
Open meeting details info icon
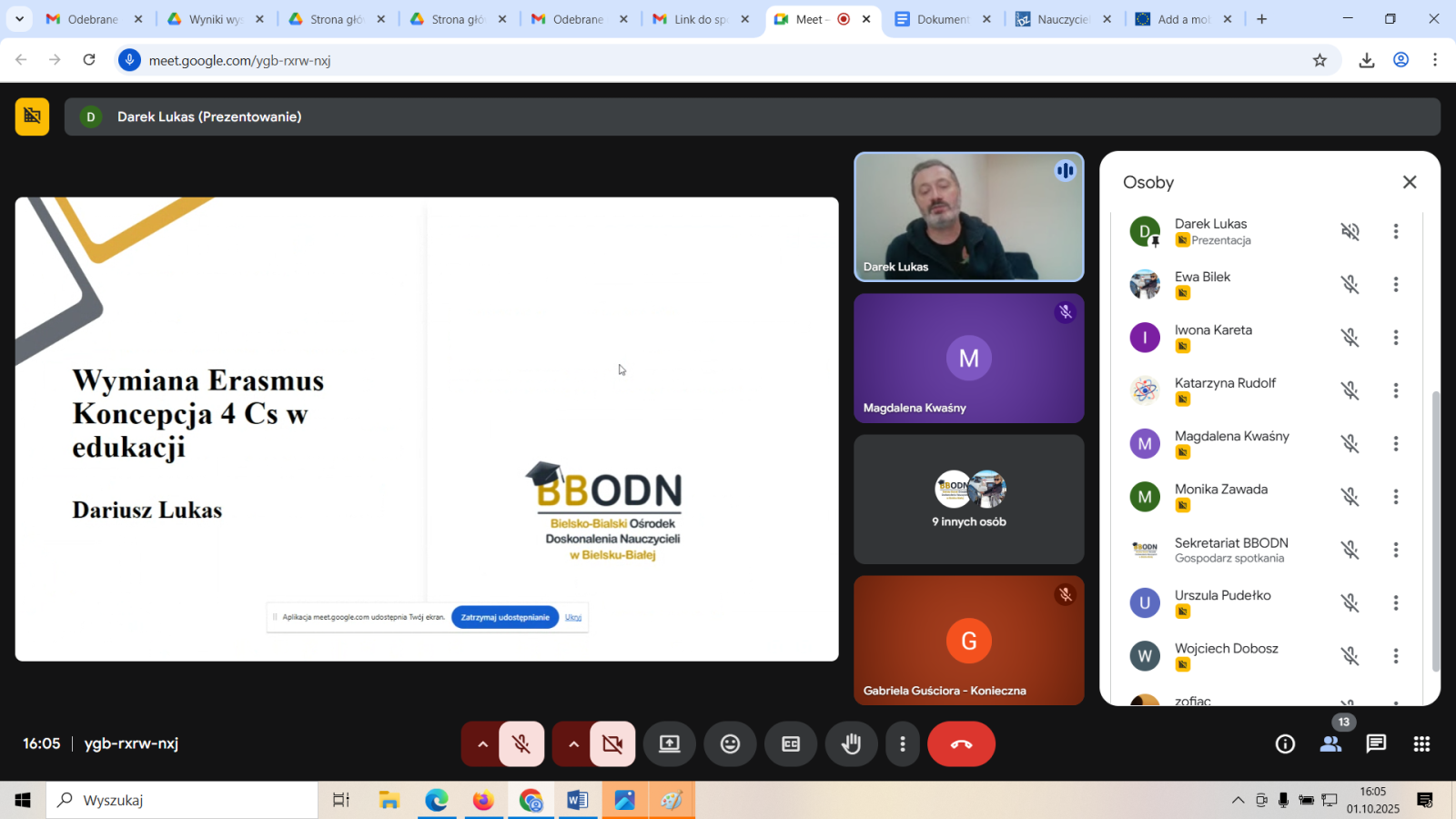click(1285, 744)
